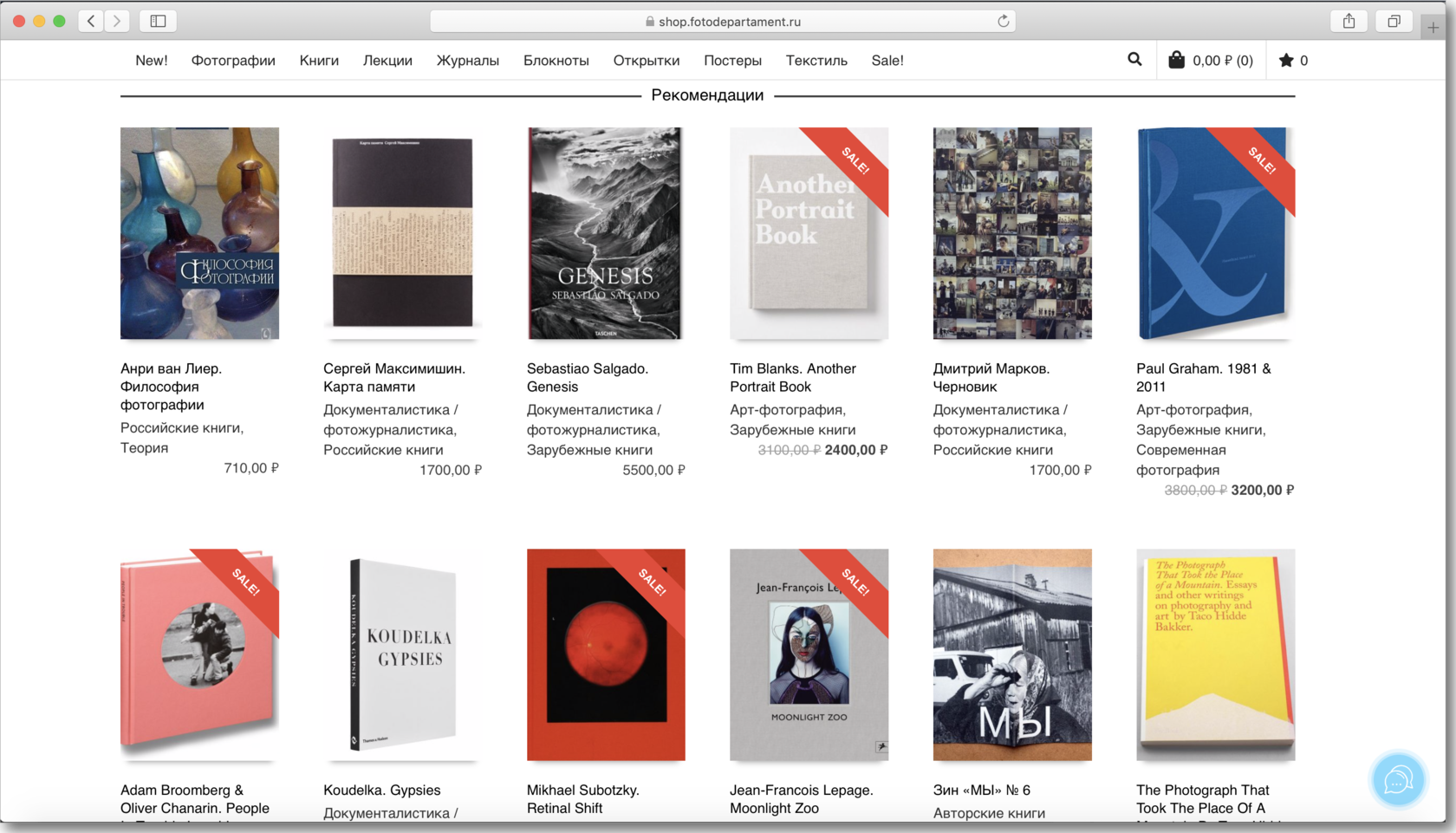Open the Зин «МЫ» cover image
Viewport: 1456px width, 833px height.
pyautogui.click(x=1012, y=654)
